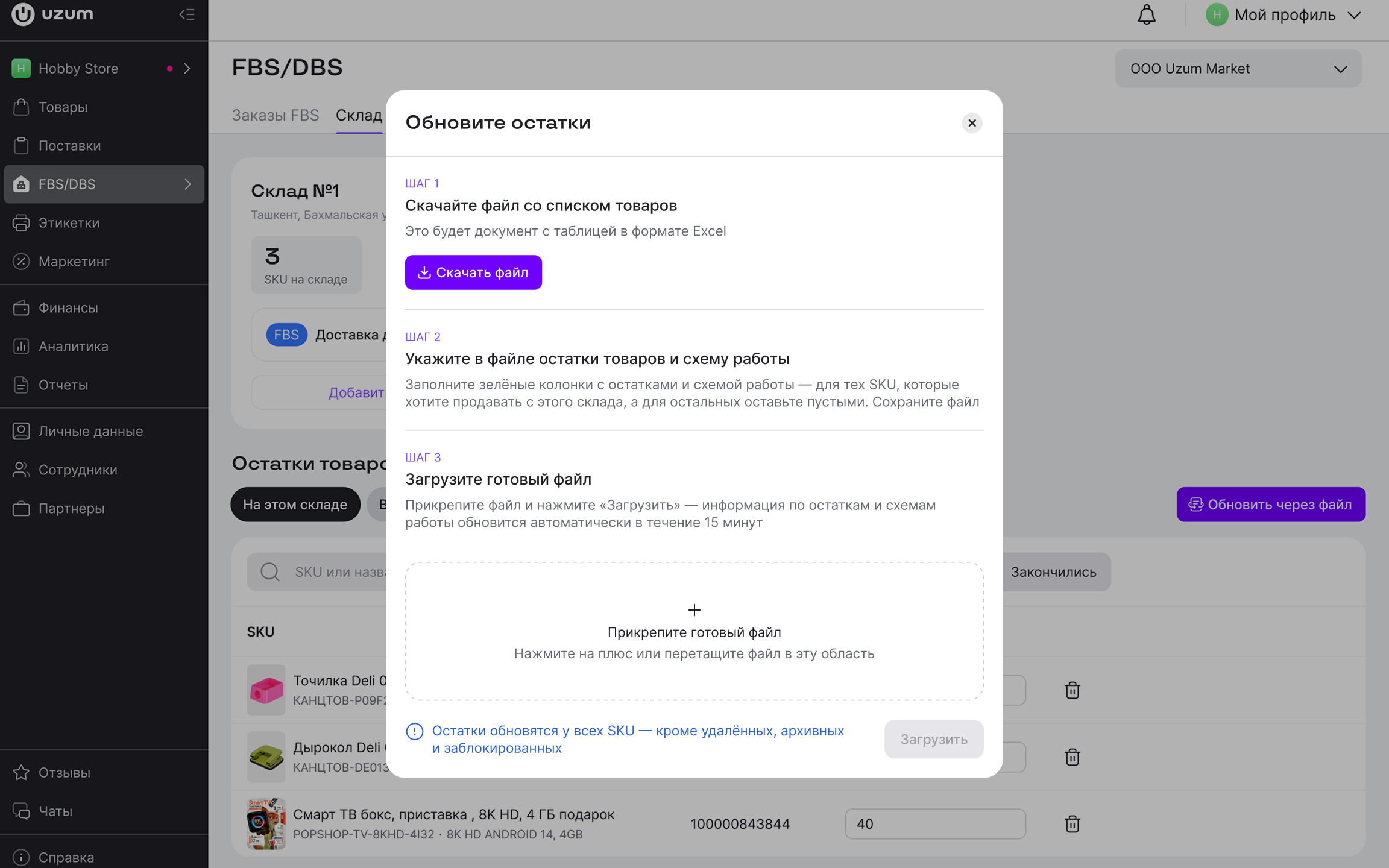
Task: Click the Справка info icon
Action: tap(21, 857)
